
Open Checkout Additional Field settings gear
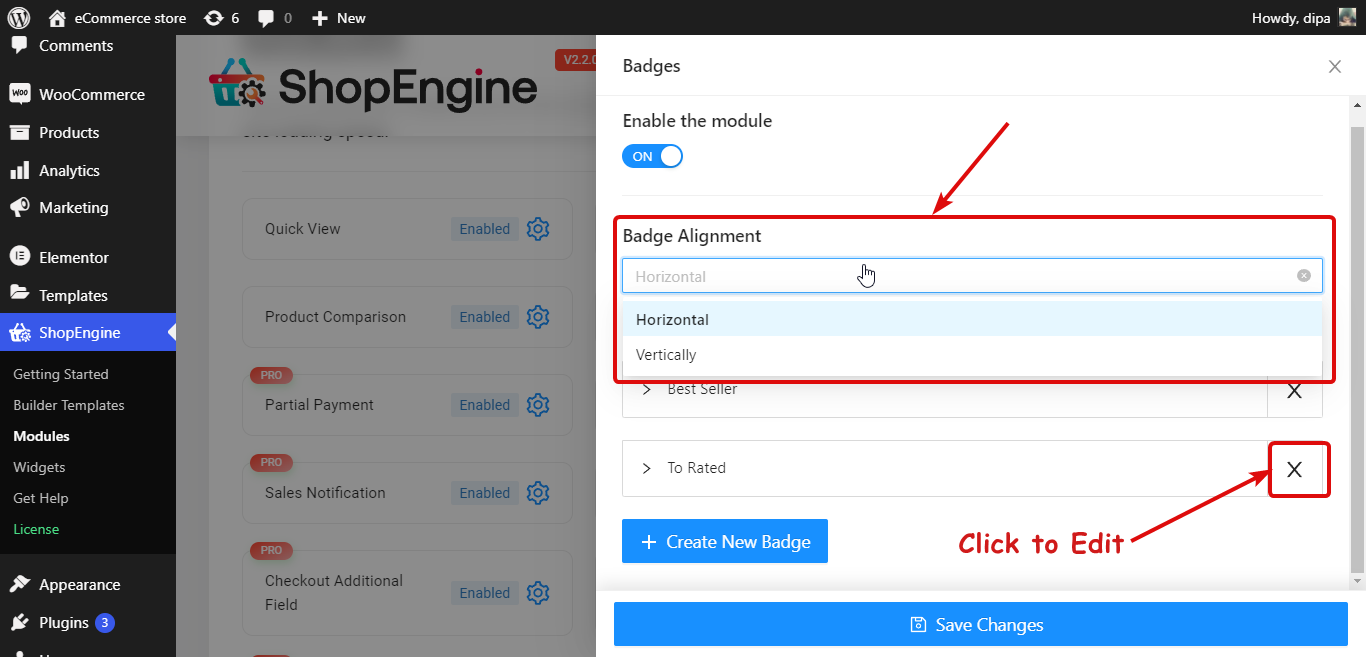coord(538,593)
